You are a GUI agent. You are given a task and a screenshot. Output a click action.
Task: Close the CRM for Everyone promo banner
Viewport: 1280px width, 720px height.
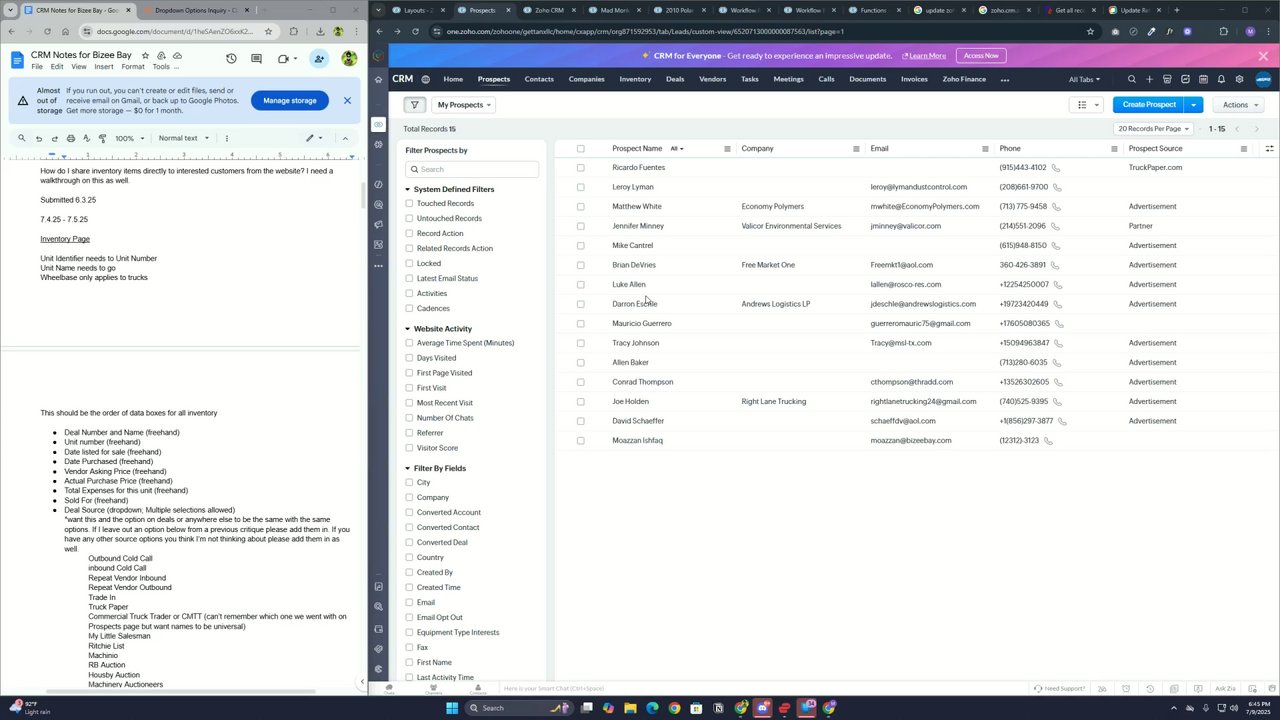click(1263, 56)
